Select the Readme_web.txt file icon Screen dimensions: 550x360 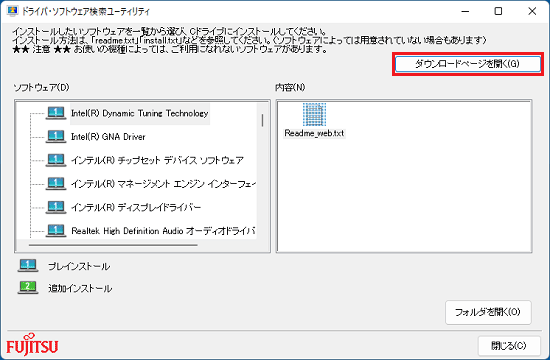point(314,114)
